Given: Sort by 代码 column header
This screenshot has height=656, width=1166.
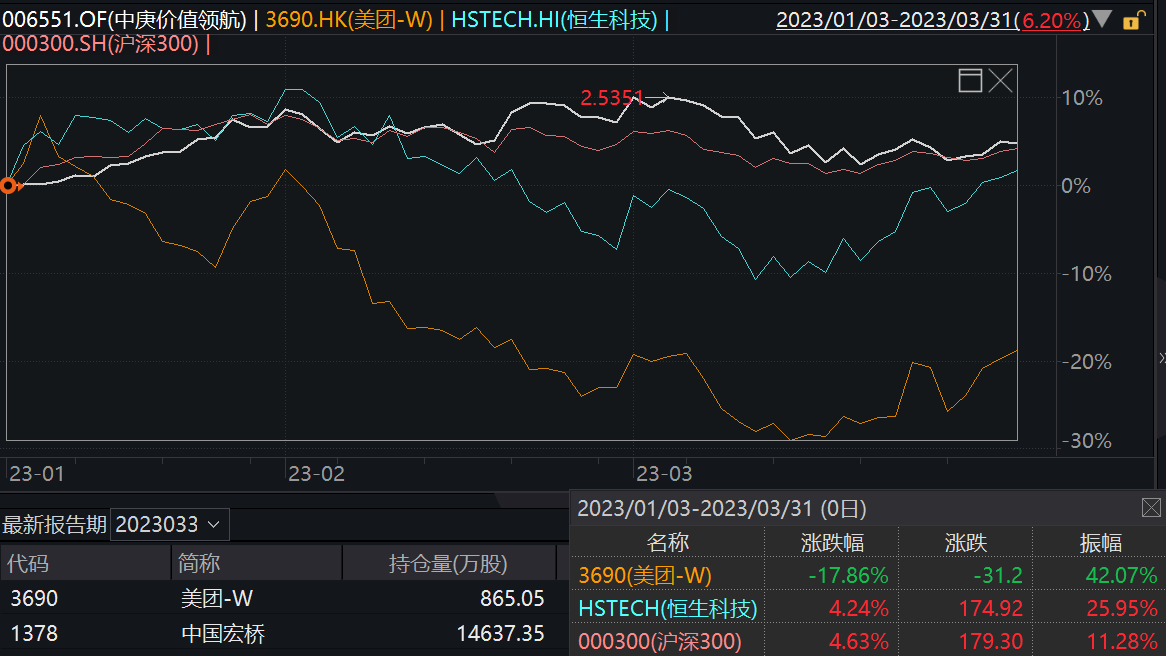Looking at the screenshot, I should pos(28,563).
